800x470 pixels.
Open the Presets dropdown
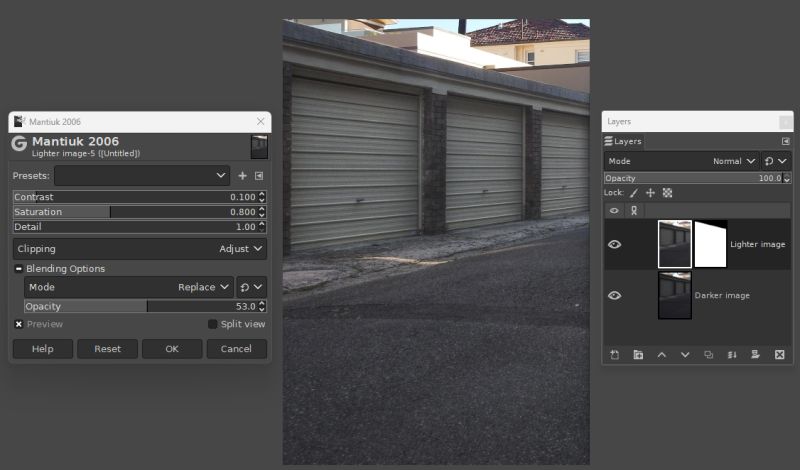coord(142,176)
